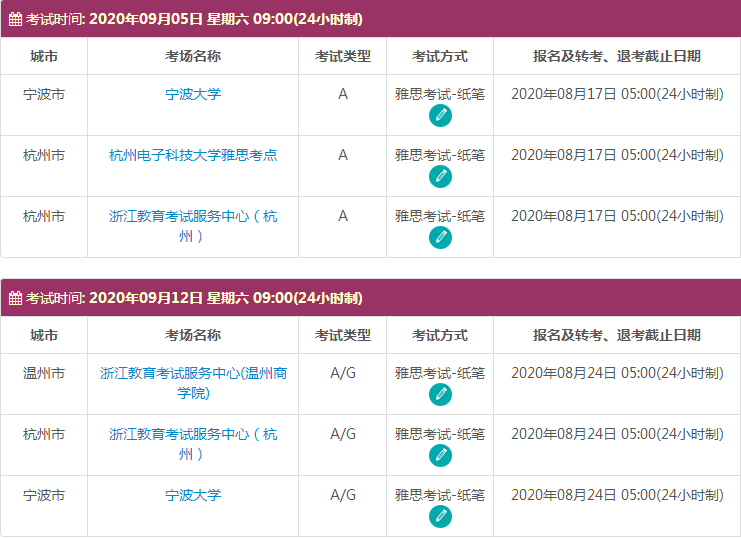This screenshot has width=741, height=538.
Task: Click 2020年08月17日 deadline in the 09月05日 宁波大学 row
Action: 617,94
